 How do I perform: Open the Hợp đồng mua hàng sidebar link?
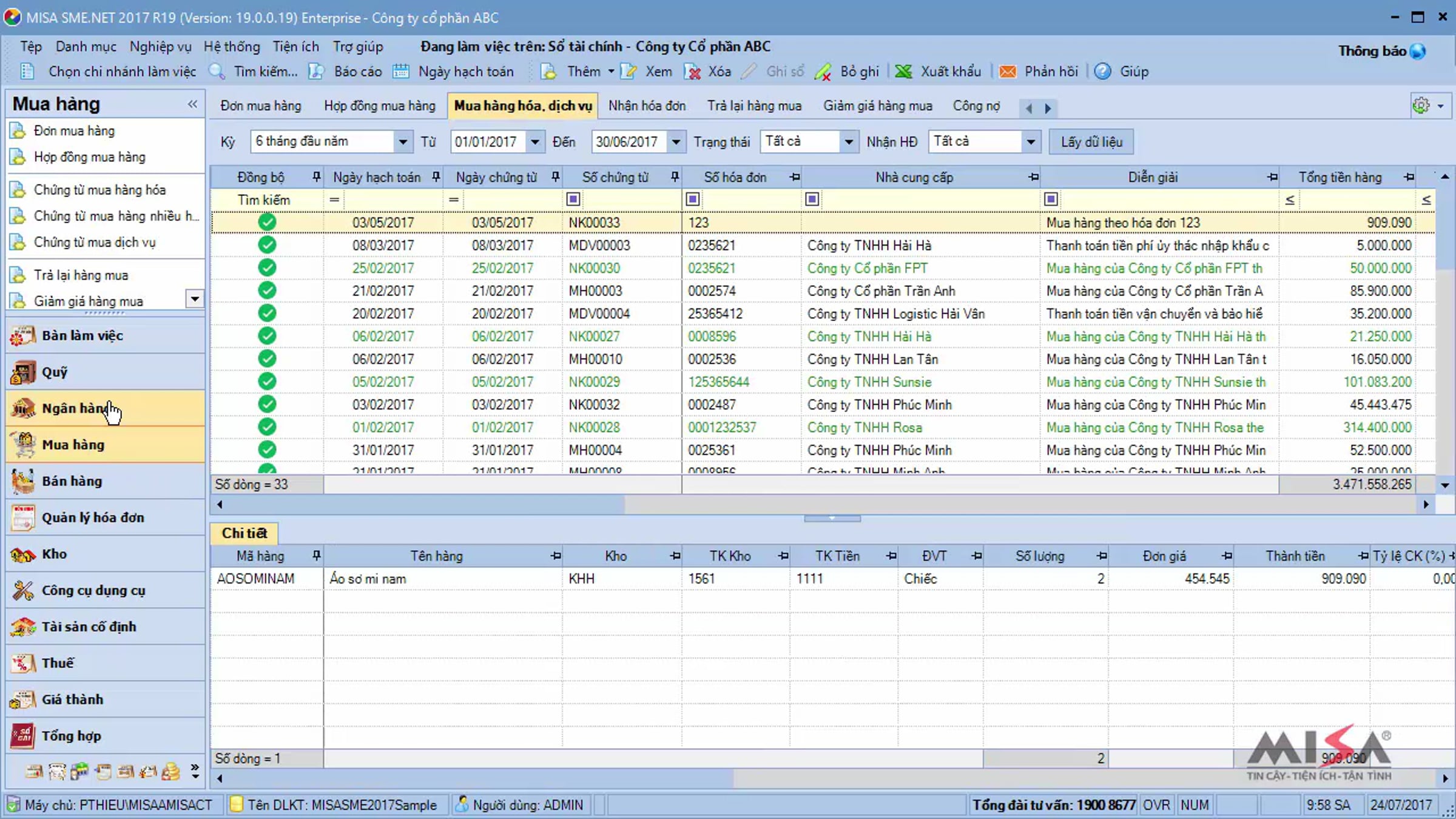tap(90, 157)
